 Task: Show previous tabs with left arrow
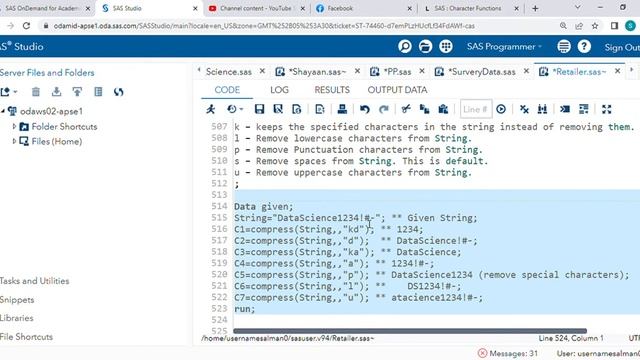pos(199,70)
